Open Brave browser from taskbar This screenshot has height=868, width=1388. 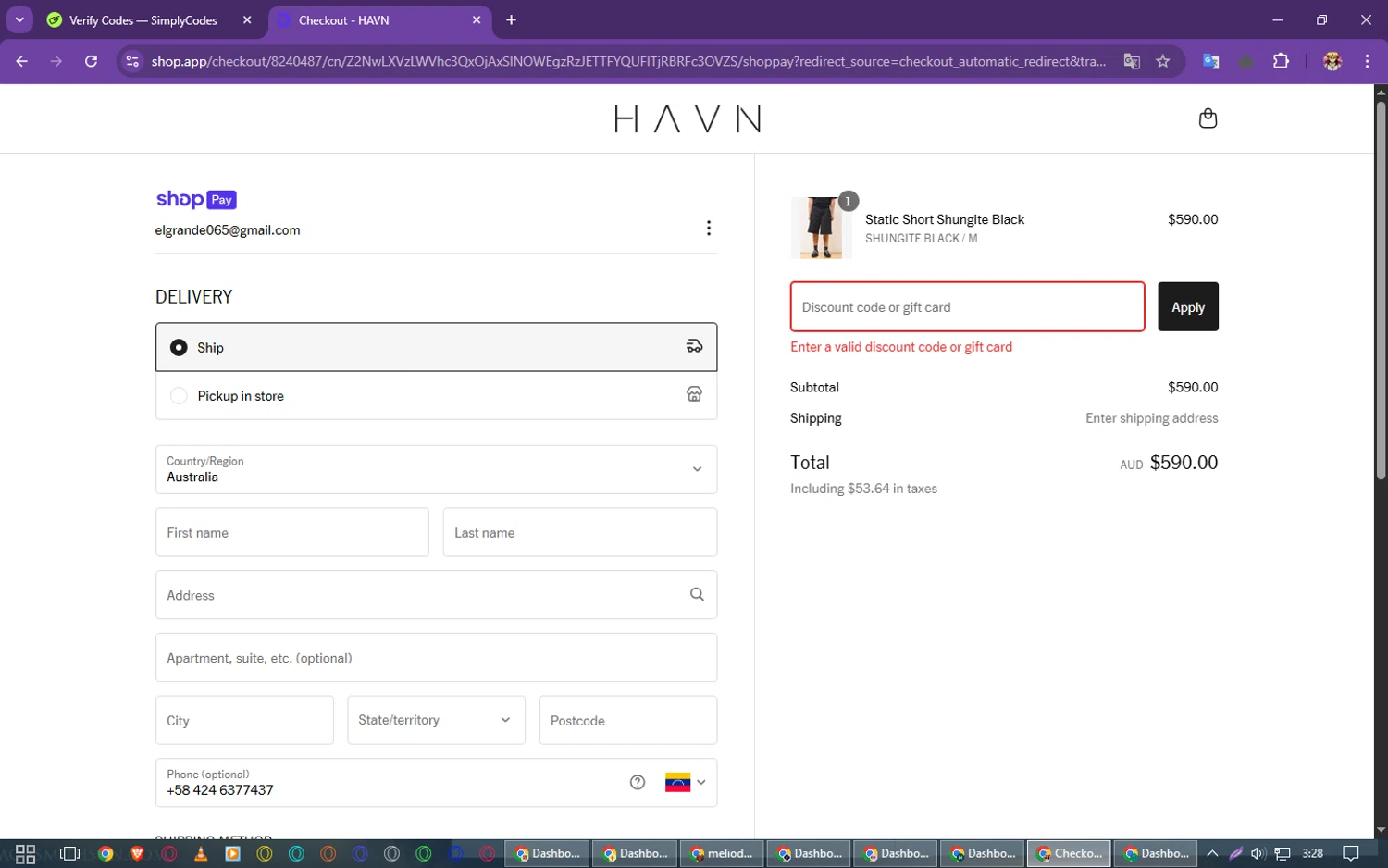click(x=137, y=853)
